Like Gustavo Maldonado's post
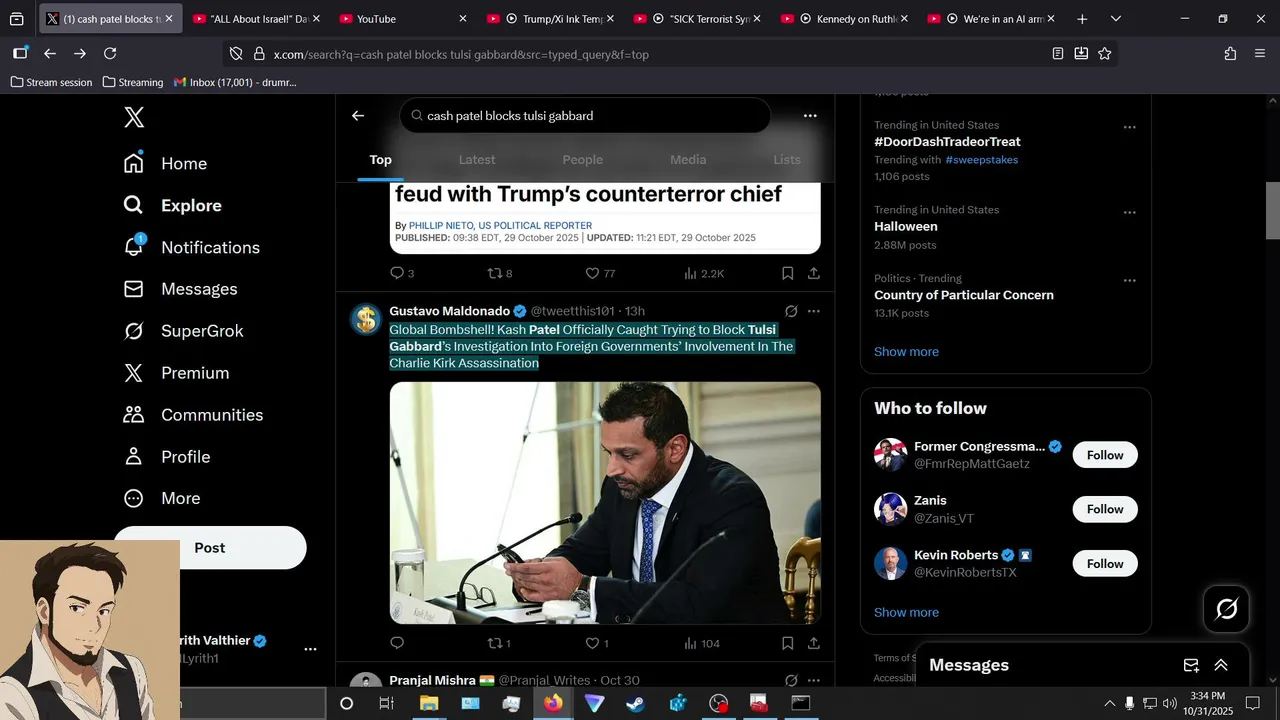The height and width of the screenshot is (720, 1280). click(597, 643)
